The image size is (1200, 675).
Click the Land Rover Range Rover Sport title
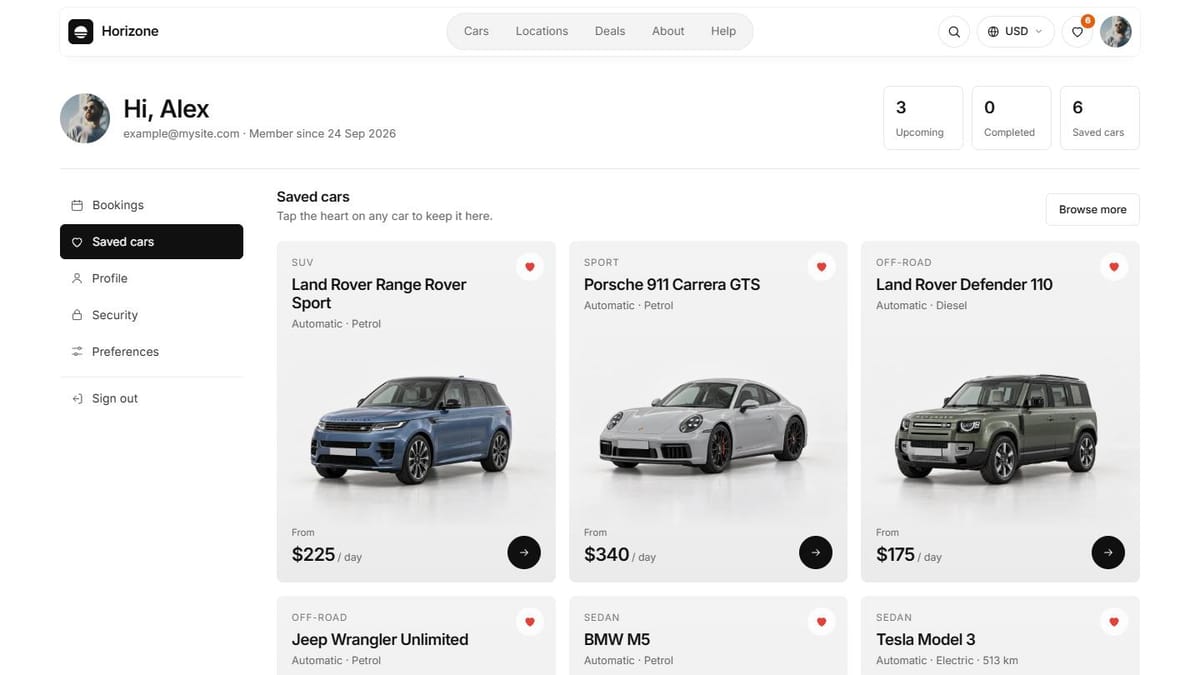379,294
